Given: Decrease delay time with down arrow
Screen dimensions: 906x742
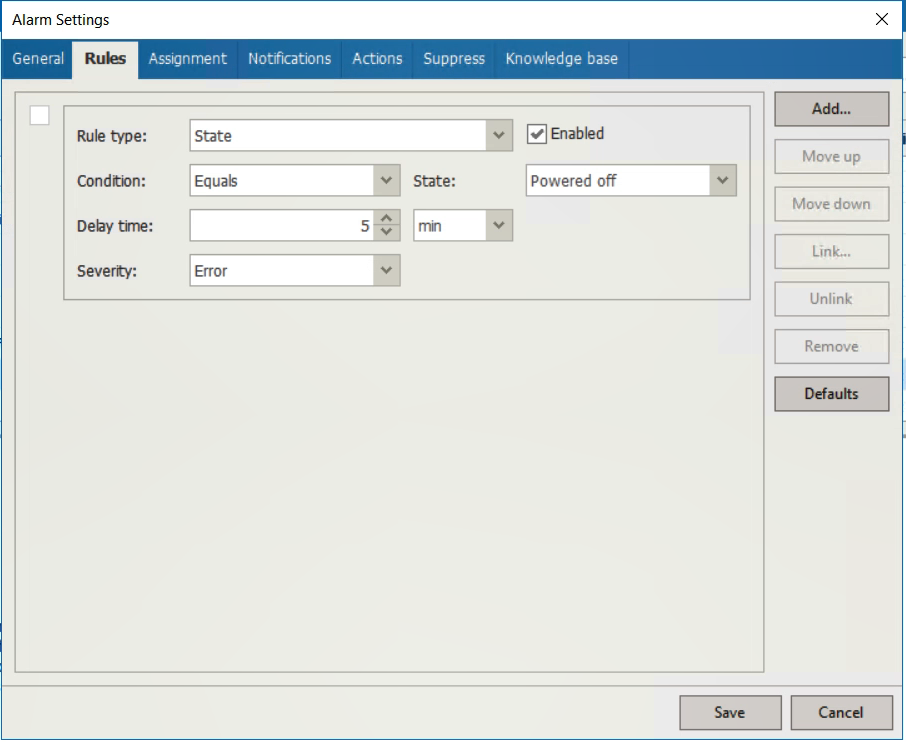Looking at the screenshot, I should (387, 232).
